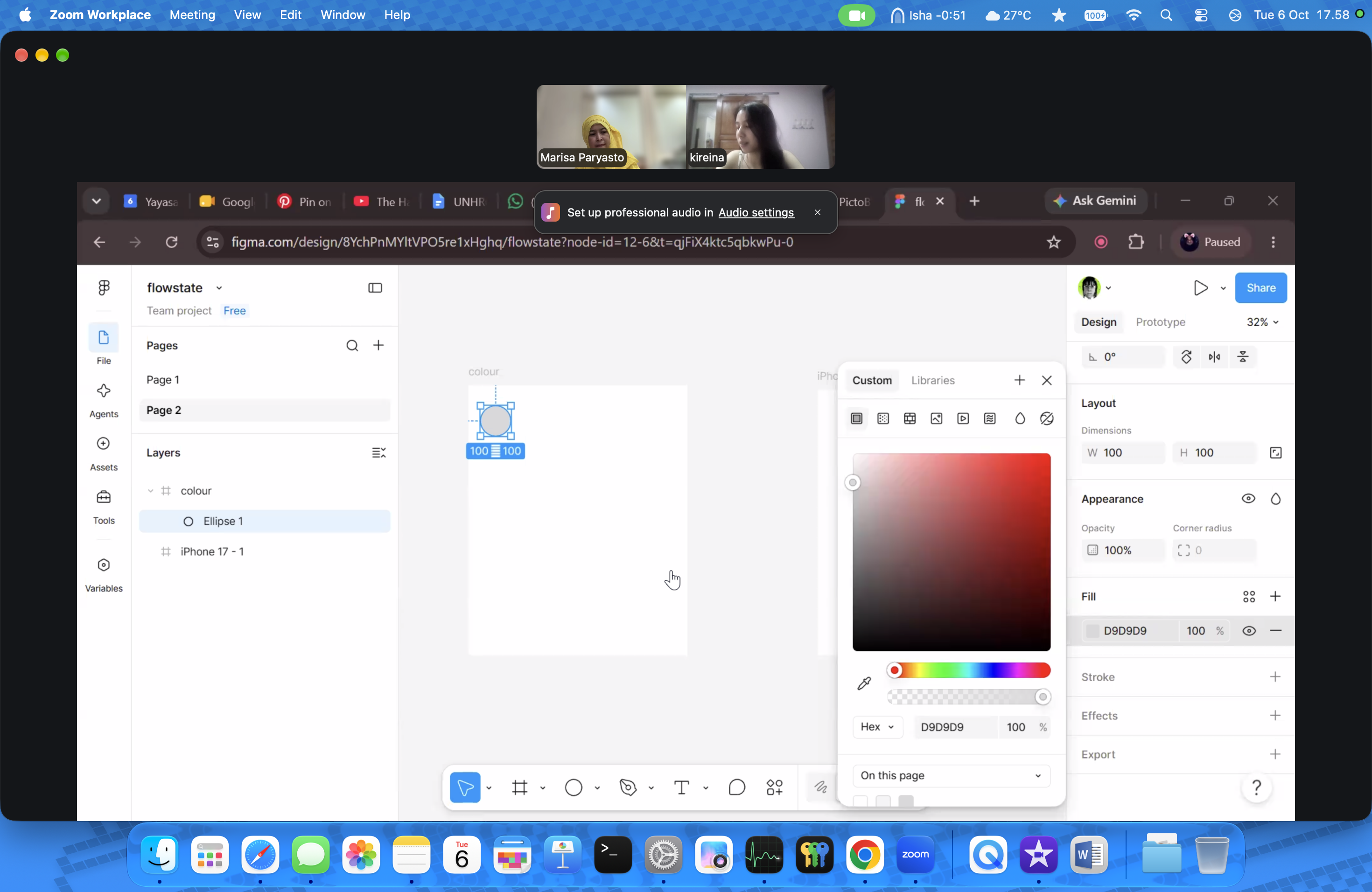The width and height of the screenshot is (1372, 892).
Task: Add a Stroke with plus button
Action: click(x=1275, y=676)
